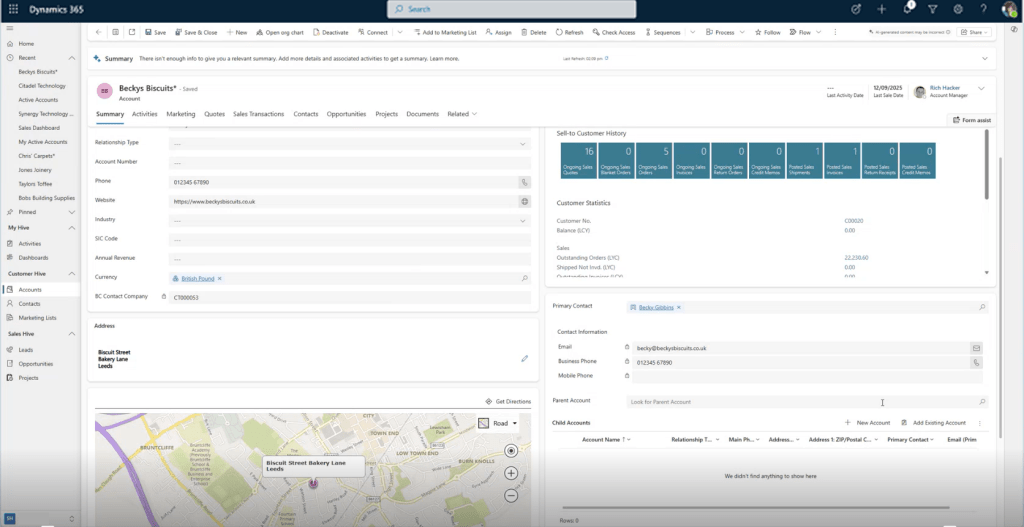Open the British Pound currency link
Image resolution: width=1024 pixels, height=527 pixels.
198,278
